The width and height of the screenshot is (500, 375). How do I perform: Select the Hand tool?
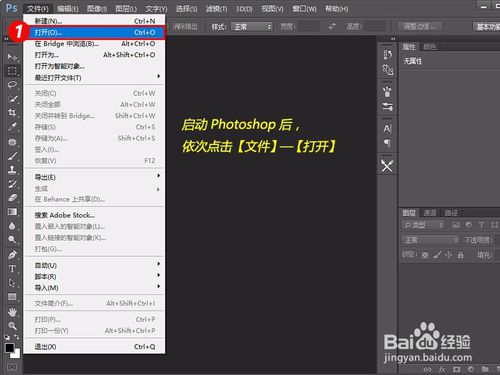pyautogui.click(x=12, y=312)
